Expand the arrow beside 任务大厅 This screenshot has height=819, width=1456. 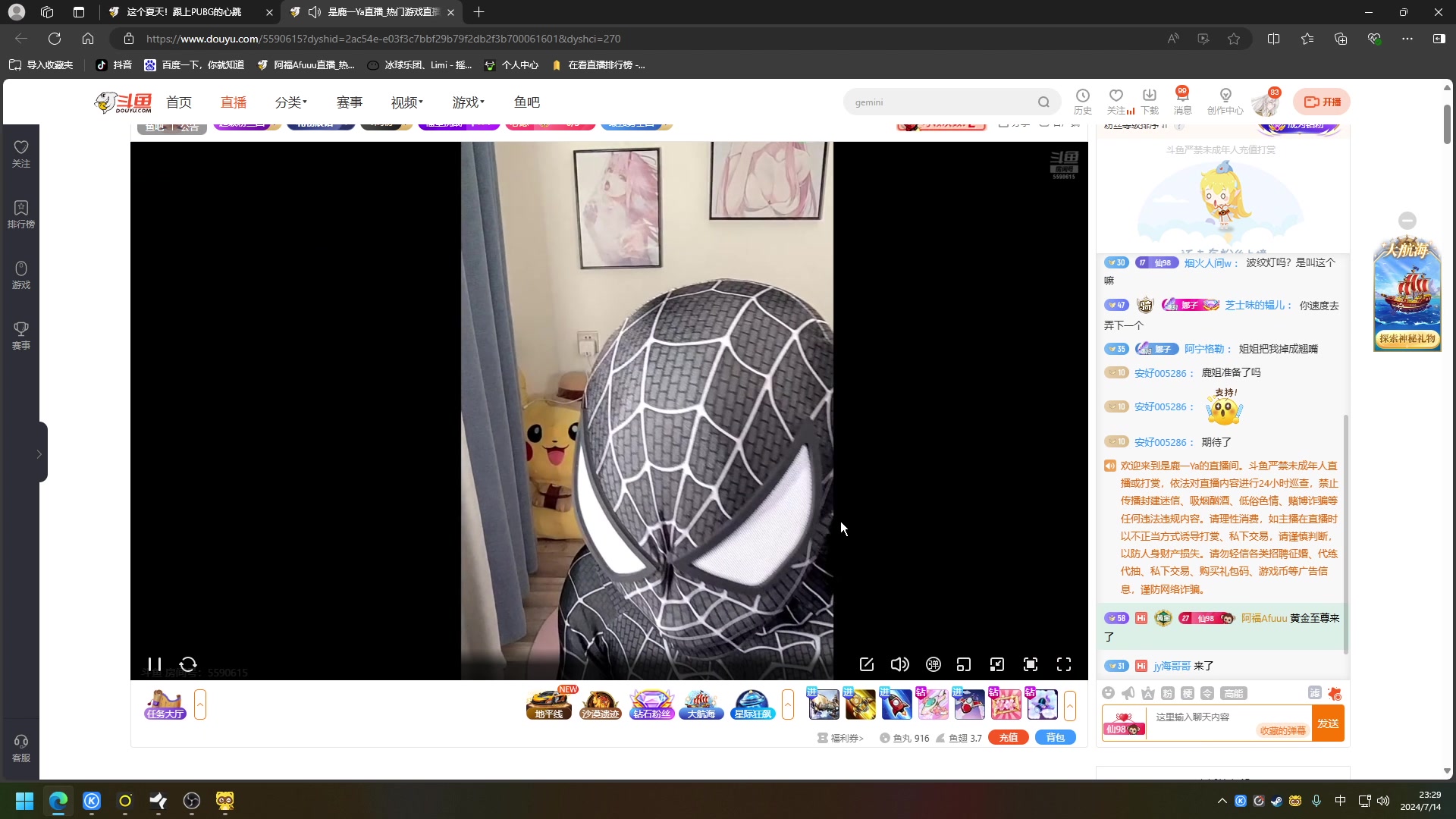pos(200,704)
